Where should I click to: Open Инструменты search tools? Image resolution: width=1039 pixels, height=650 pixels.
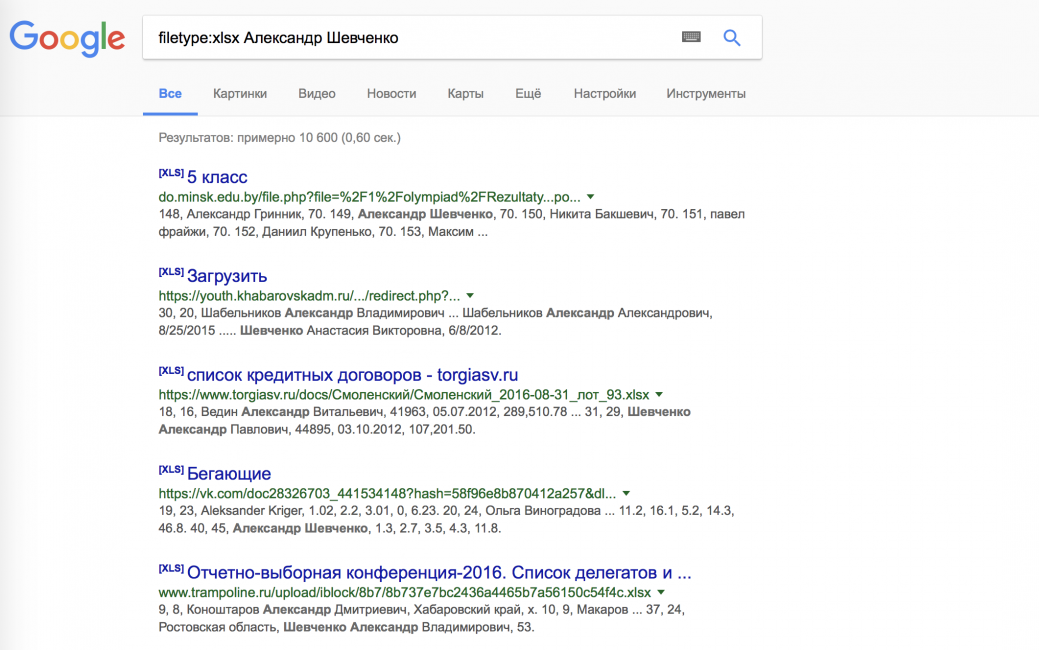(706, 94)
